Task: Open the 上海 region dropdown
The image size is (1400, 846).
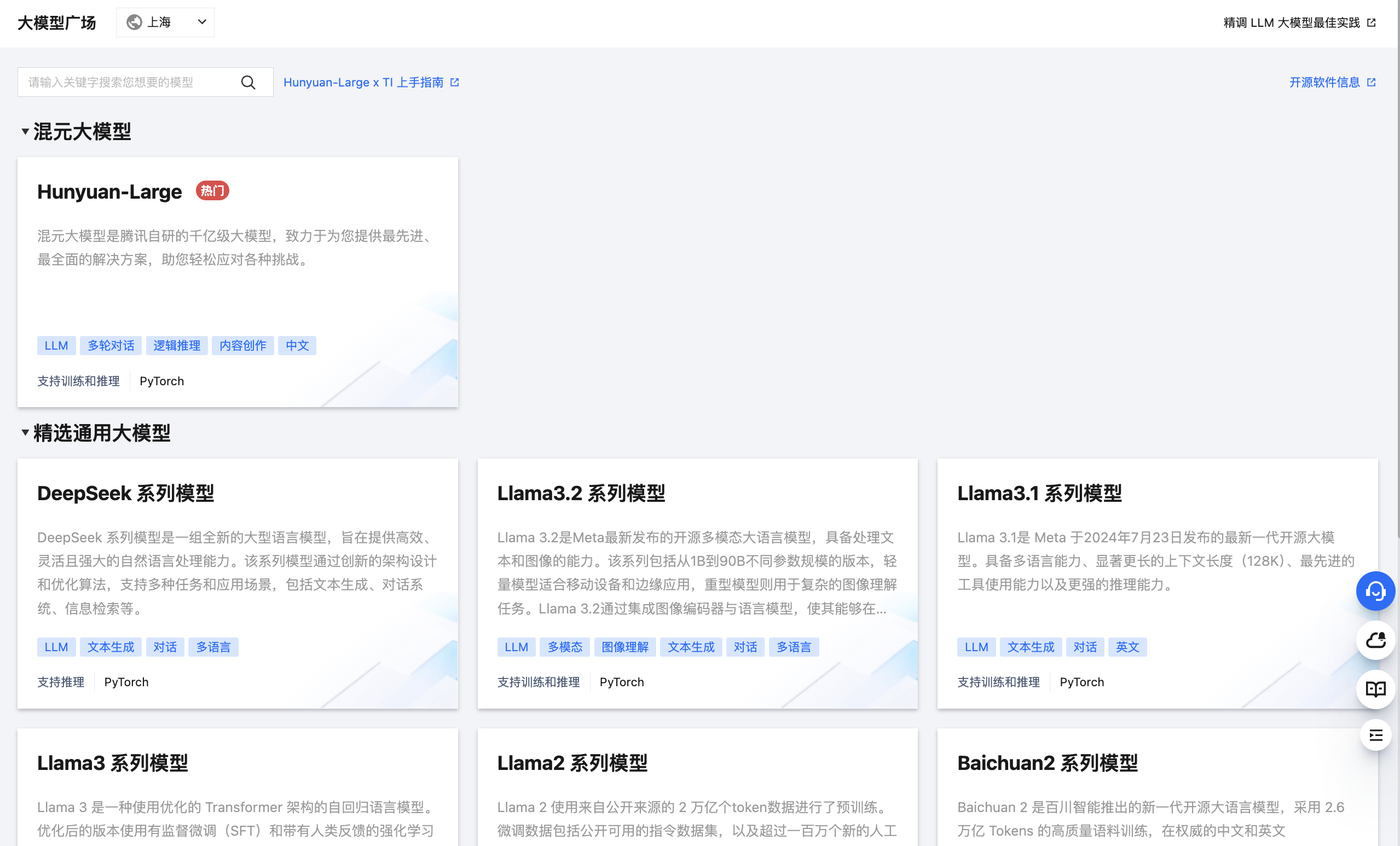Action: pyautogui.click(x=165, y=22)
